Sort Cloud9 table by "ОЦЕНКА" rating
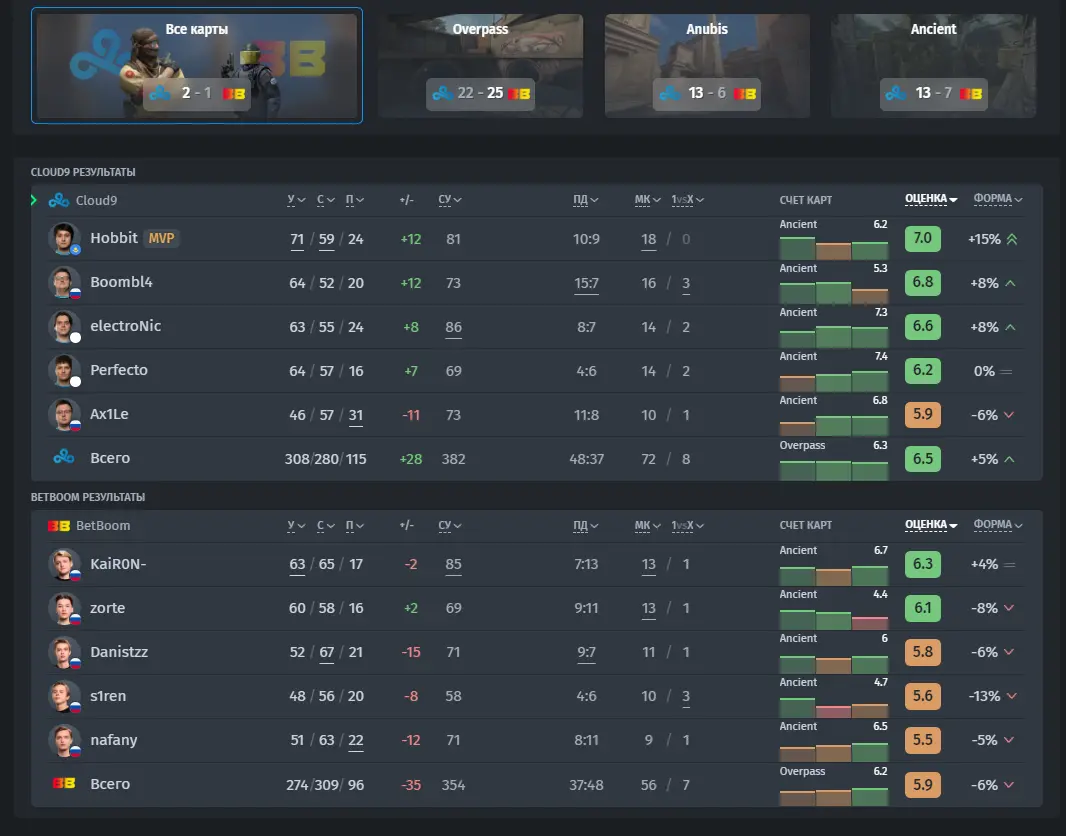Screen dimensions: 1066x836 pos(931,198)
